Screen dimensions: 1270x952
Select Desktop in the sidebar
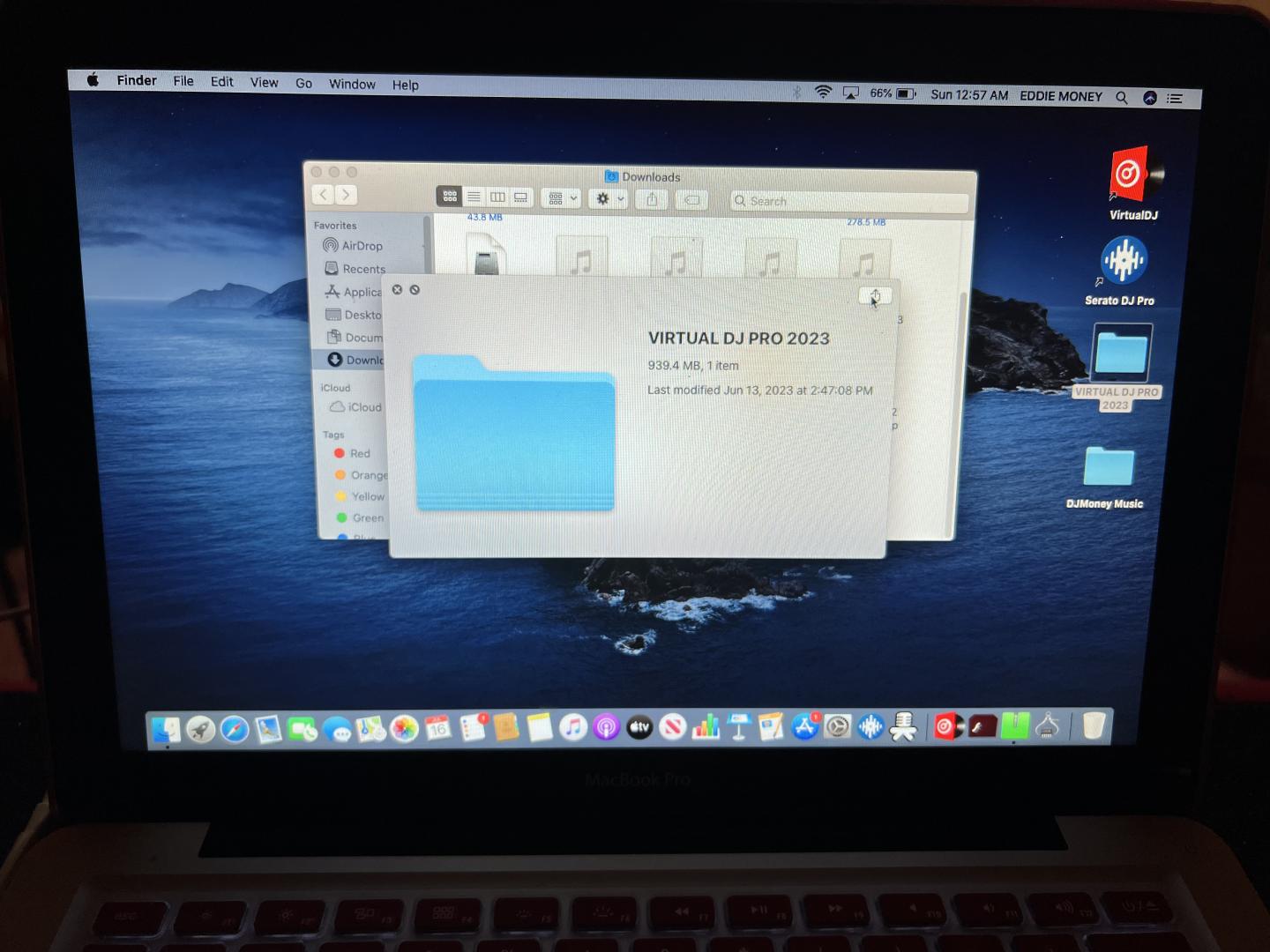click(x=353, y=315)
